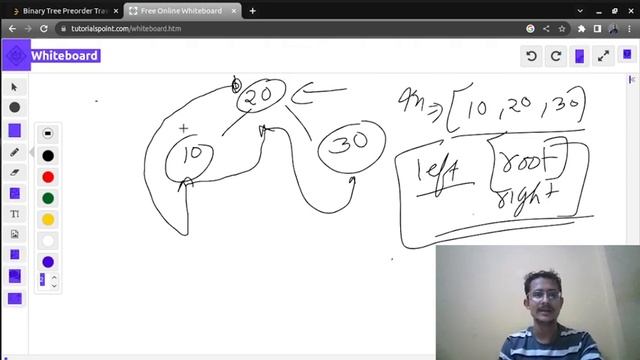Choose blue pen color
The height and width of the screenshot is (360, 640).
48,262
